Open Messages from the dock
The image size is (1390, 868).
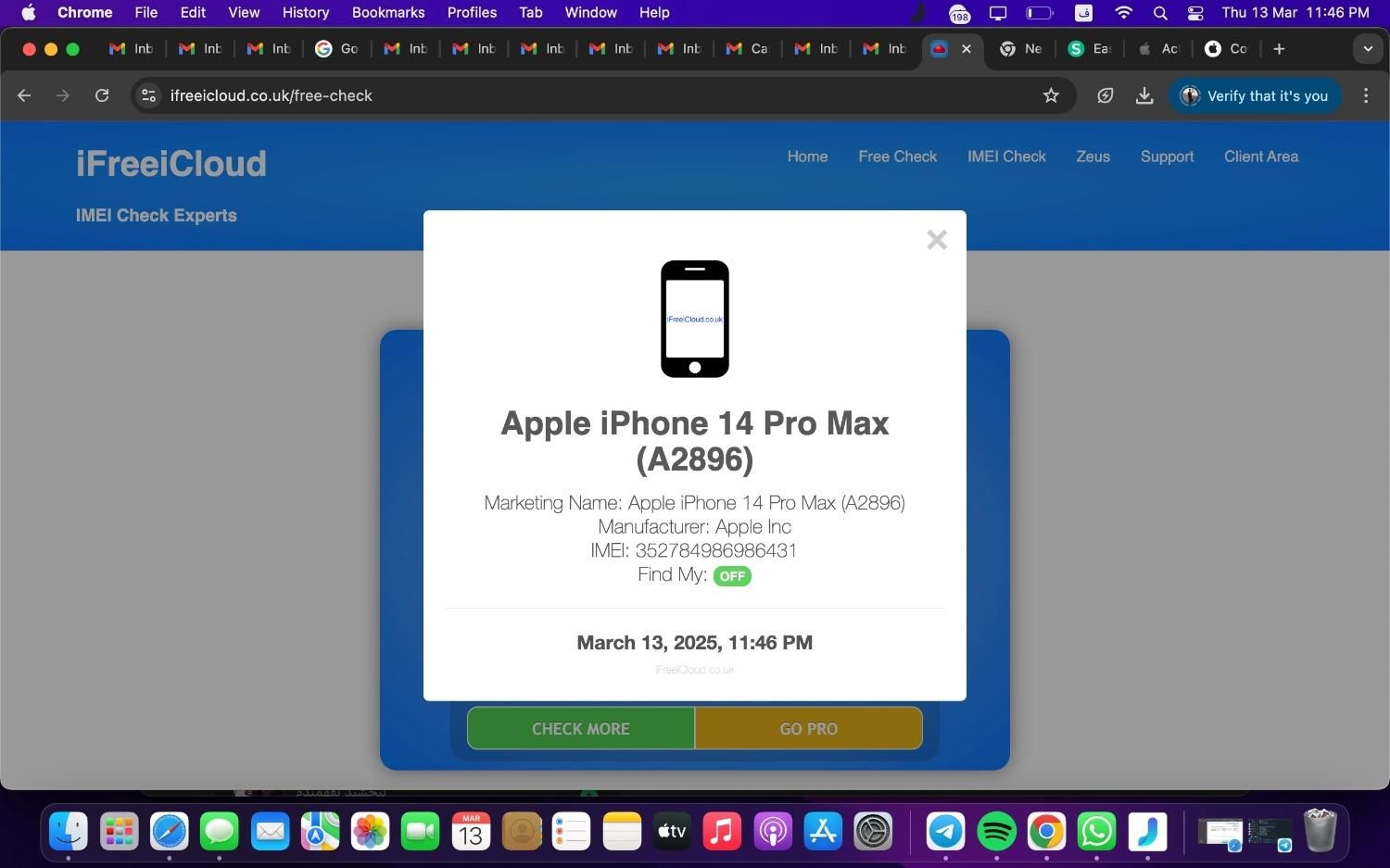pyautogui.click(x=220, y=831)
